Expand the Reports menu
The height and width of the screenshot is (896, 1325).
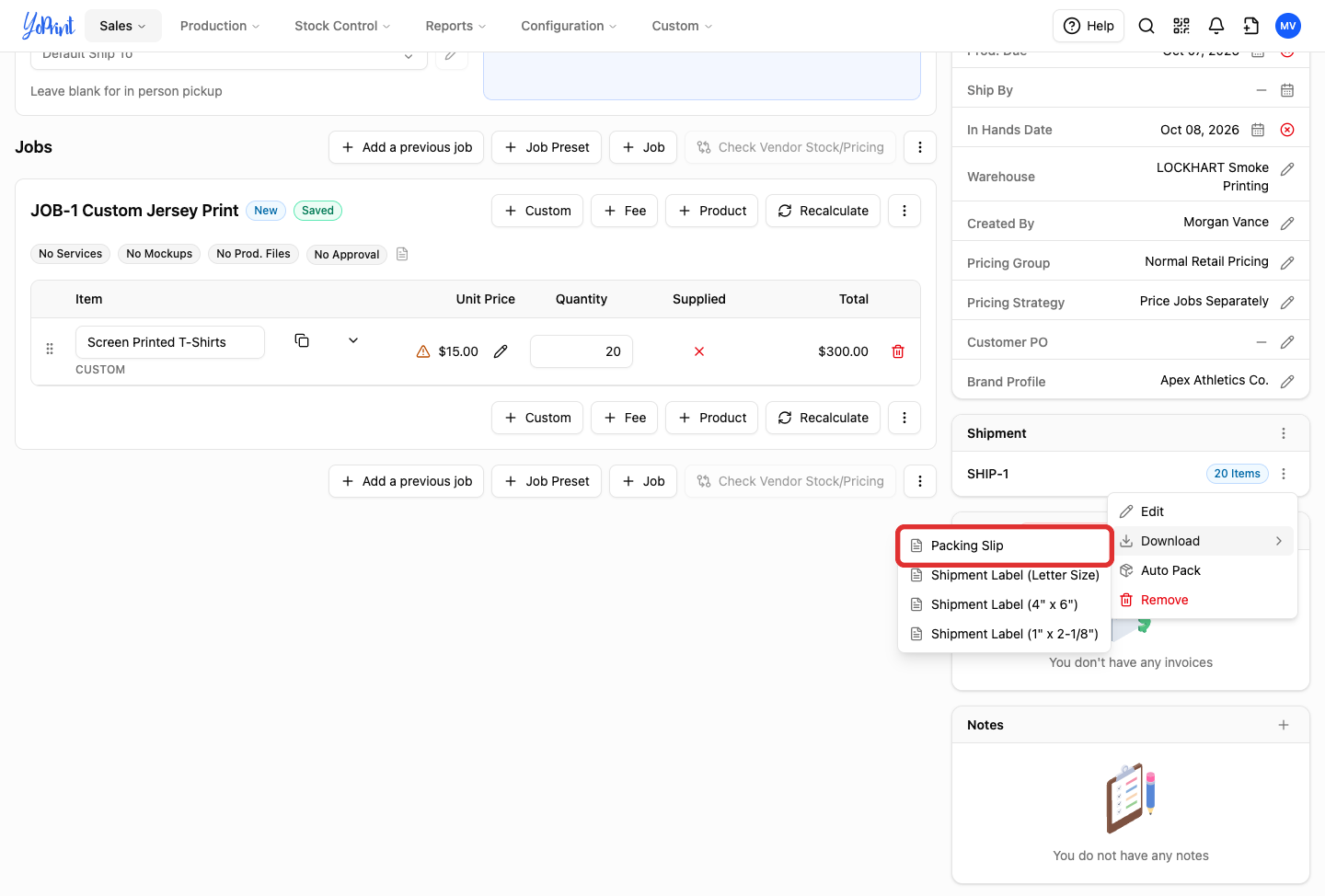(455, 26)
